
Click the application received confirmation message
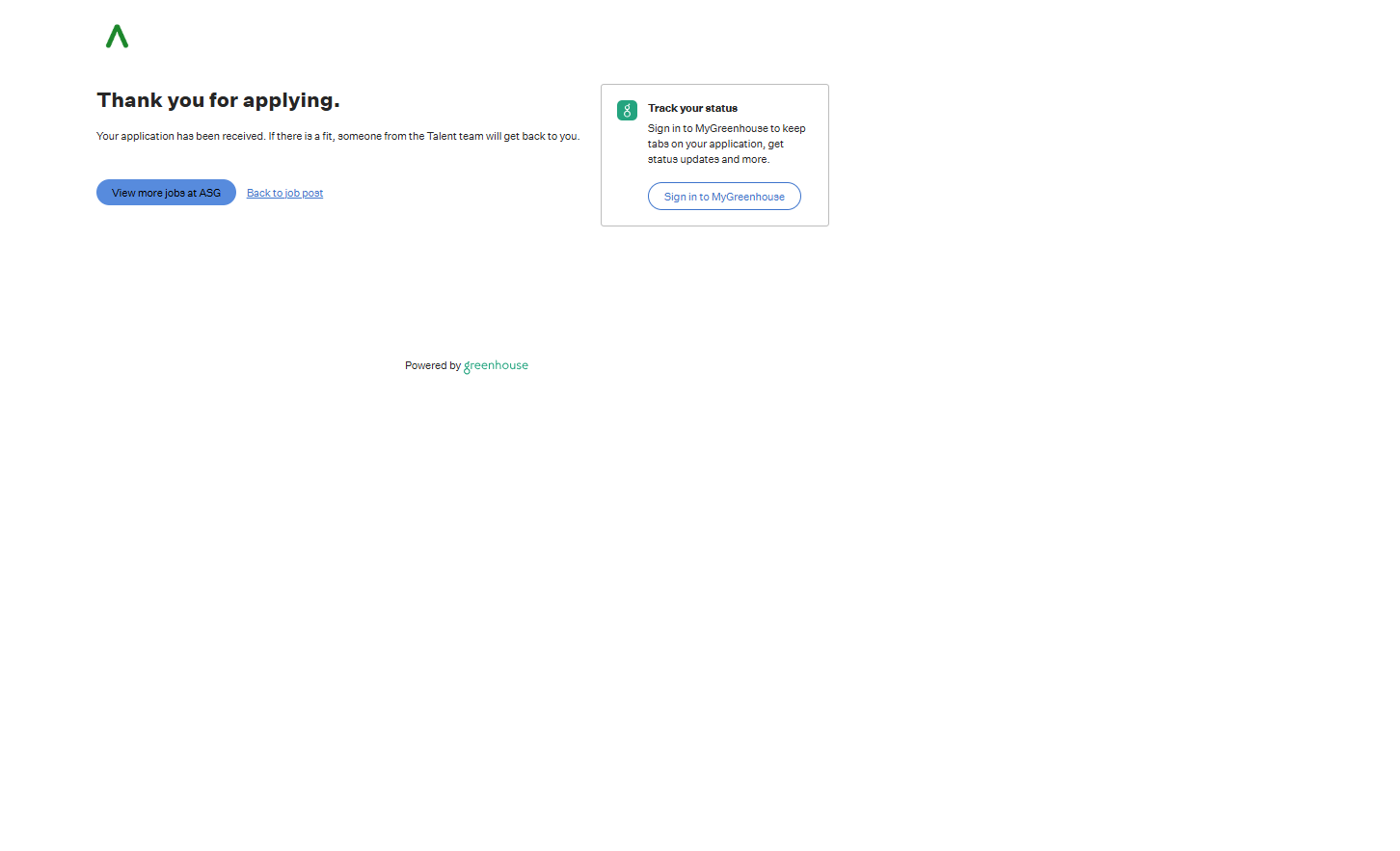(337, 137)
